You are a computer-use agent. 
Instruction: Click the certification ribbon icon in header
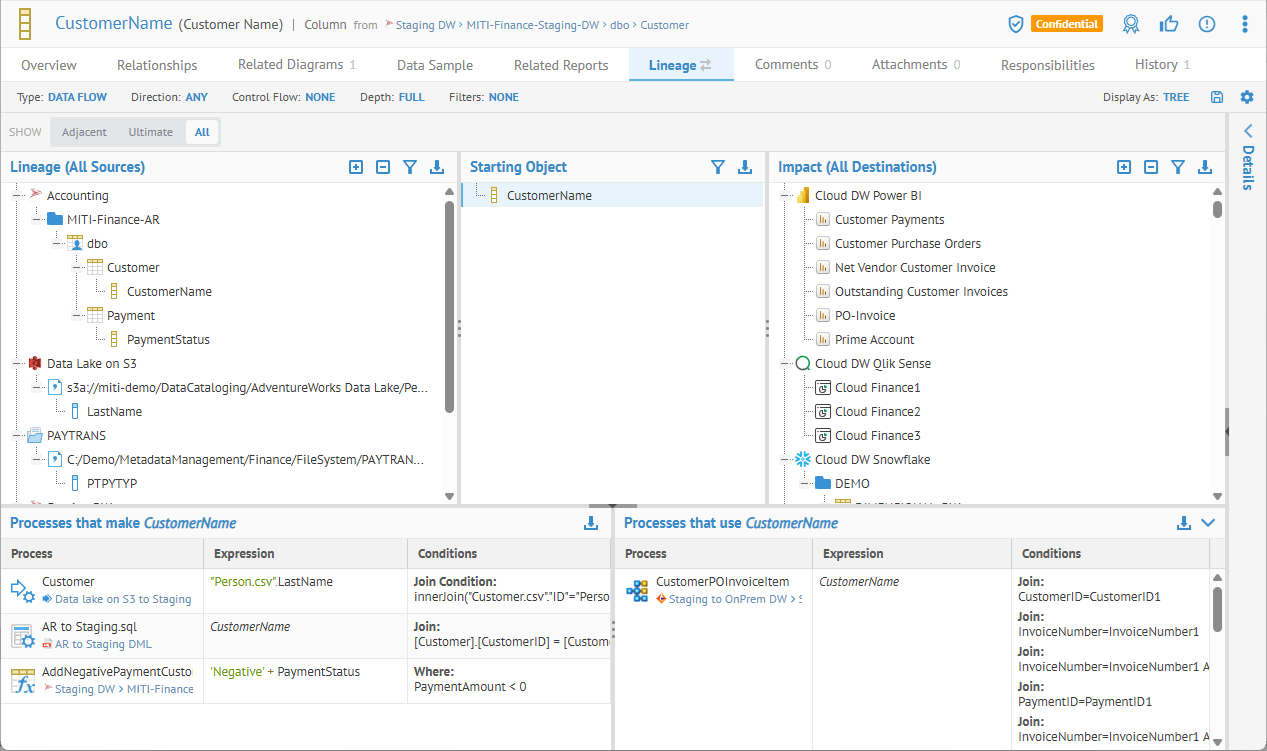click(1131, 24)
